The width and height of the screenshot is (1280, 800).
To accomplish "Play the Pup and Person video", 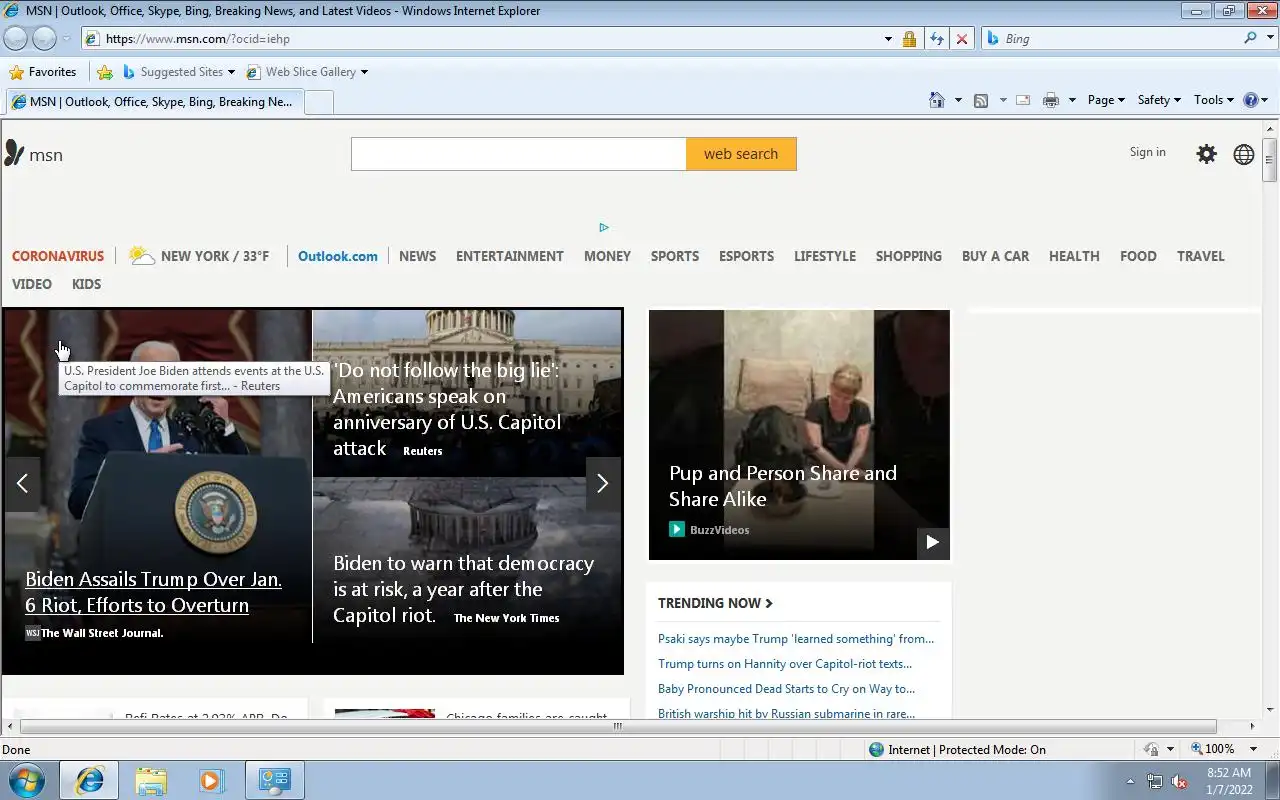I will tap(932, 542).
